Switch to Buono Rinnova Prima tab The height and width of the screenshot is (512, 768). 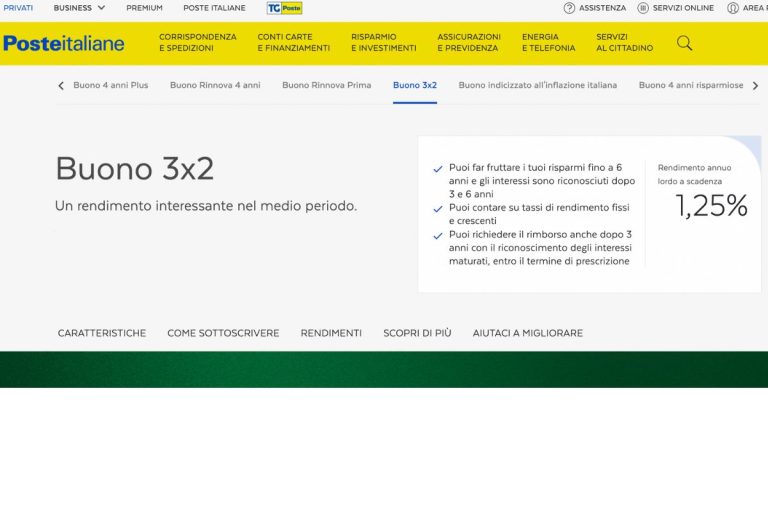tap(327, 85)
